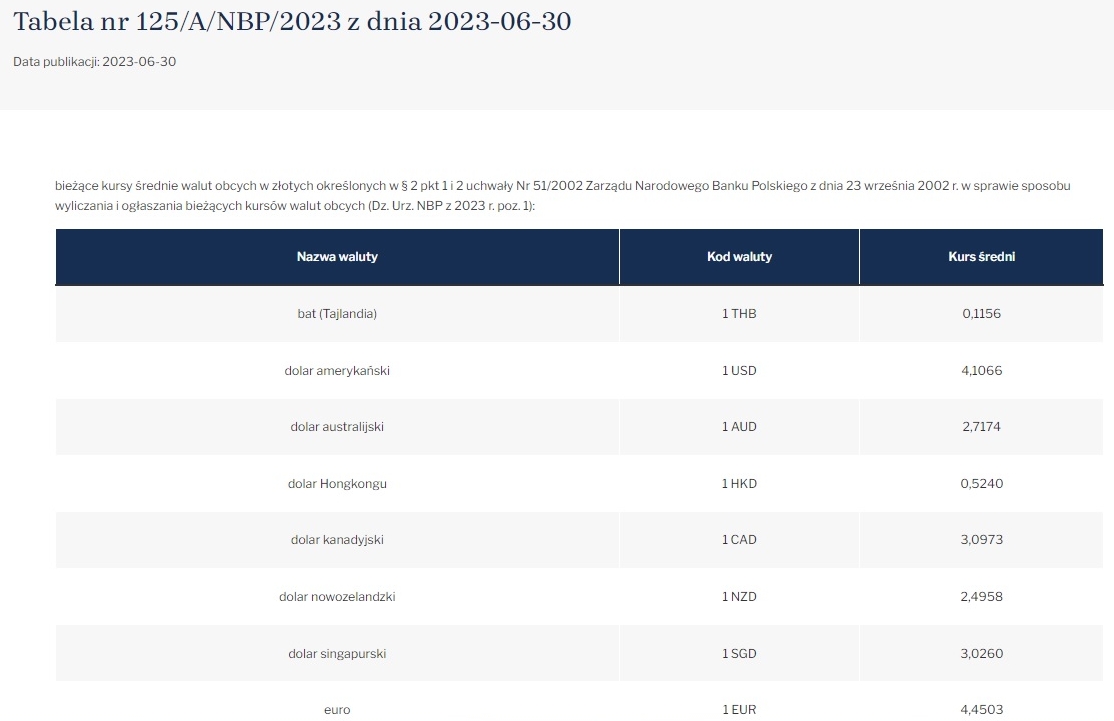Image resolution: width=1114 pixels, height=721 pixels.
Task: Click the "1 CAD" currency code cell
Action: pyautogui.click(x=739, y=540)
